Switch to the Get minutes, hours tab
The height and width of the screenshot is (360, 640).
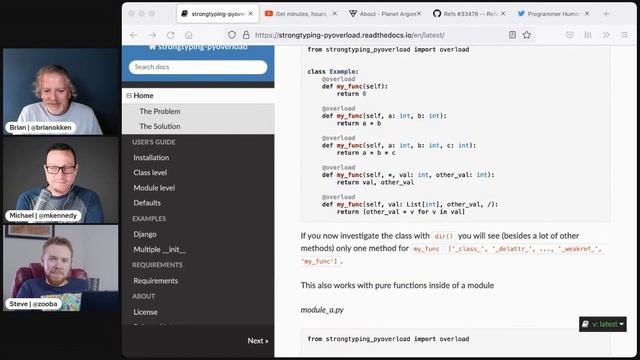[x=301, y=14]
